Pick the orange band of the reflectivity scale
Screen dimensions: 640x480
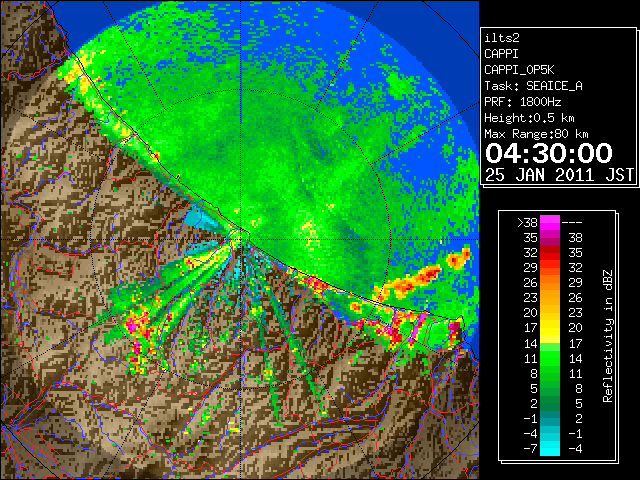pos(550,282)
